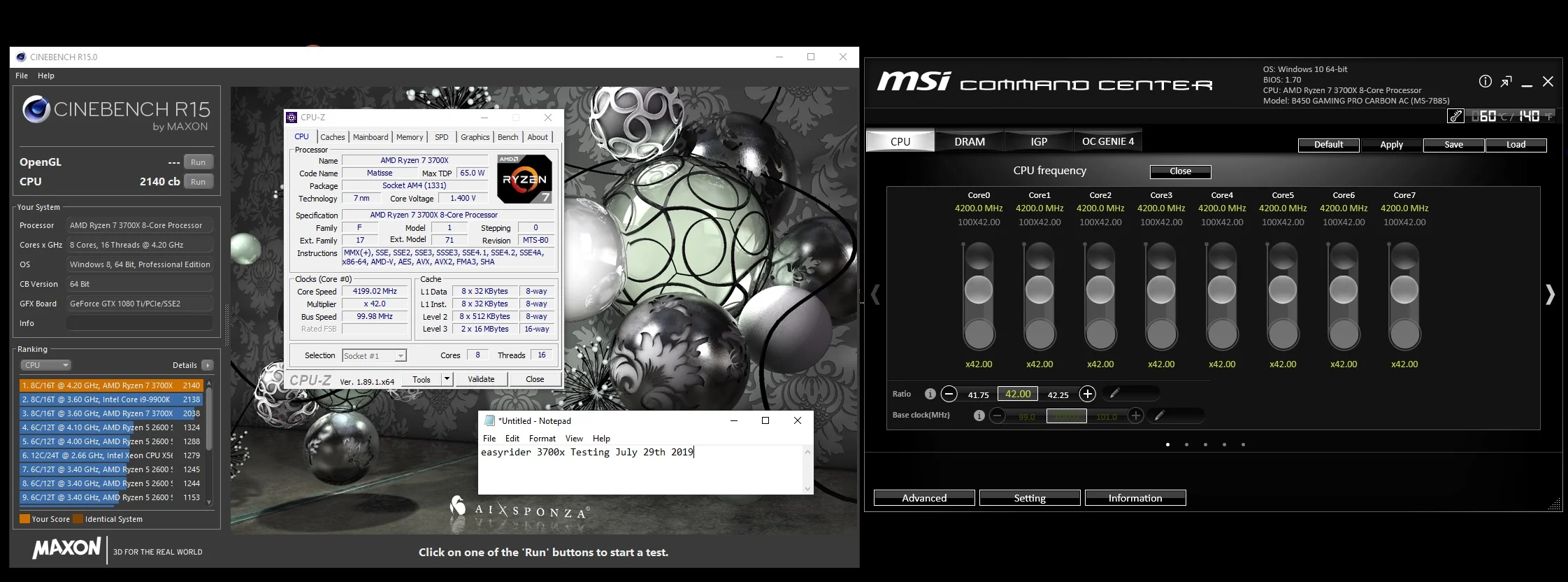This screenshot has height=582, width=1568.
Task: Select the 42.00 ratio value box
Action: pos(1018,394)
